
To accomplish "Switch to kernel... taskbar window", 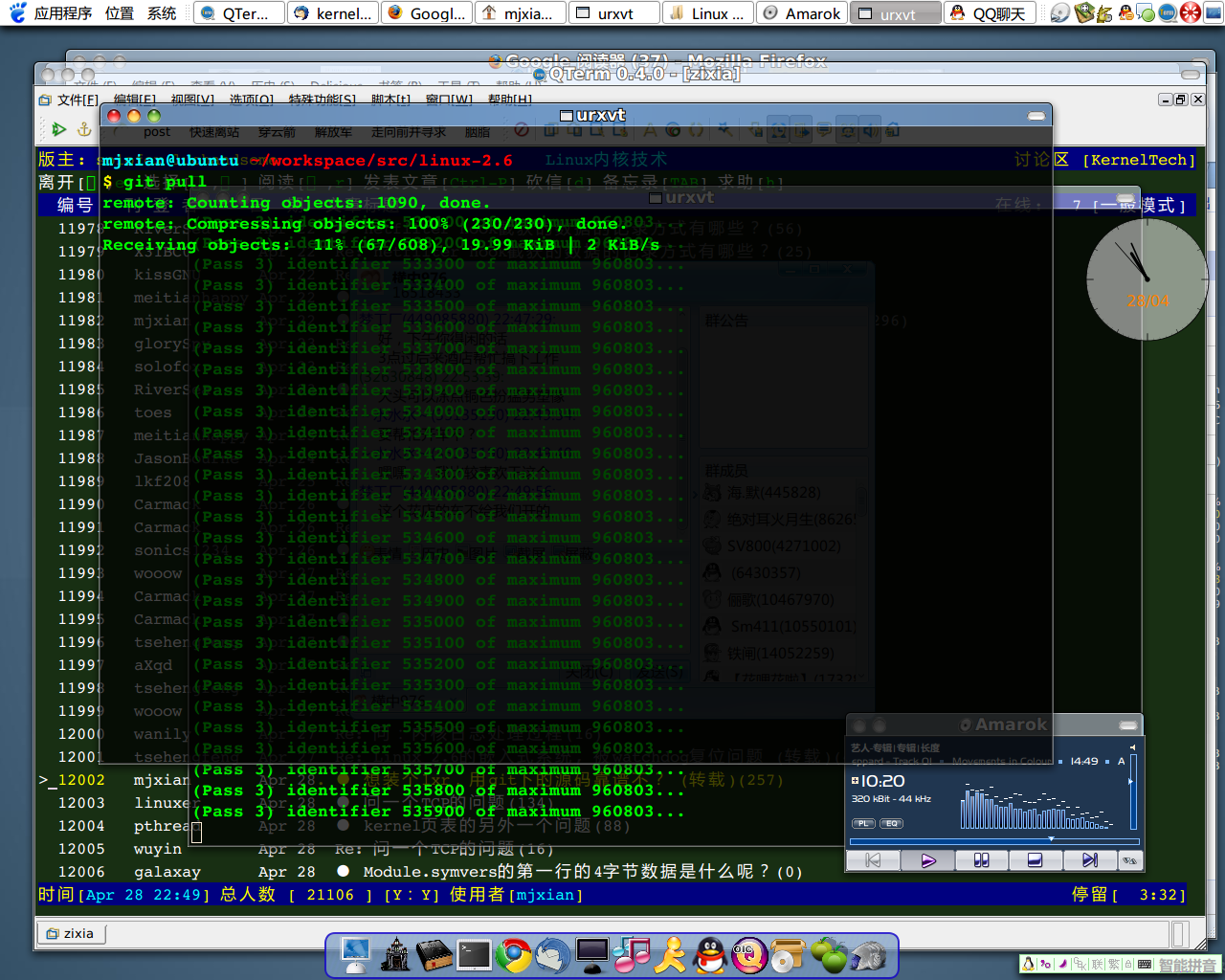I will [x=333, y=13].
